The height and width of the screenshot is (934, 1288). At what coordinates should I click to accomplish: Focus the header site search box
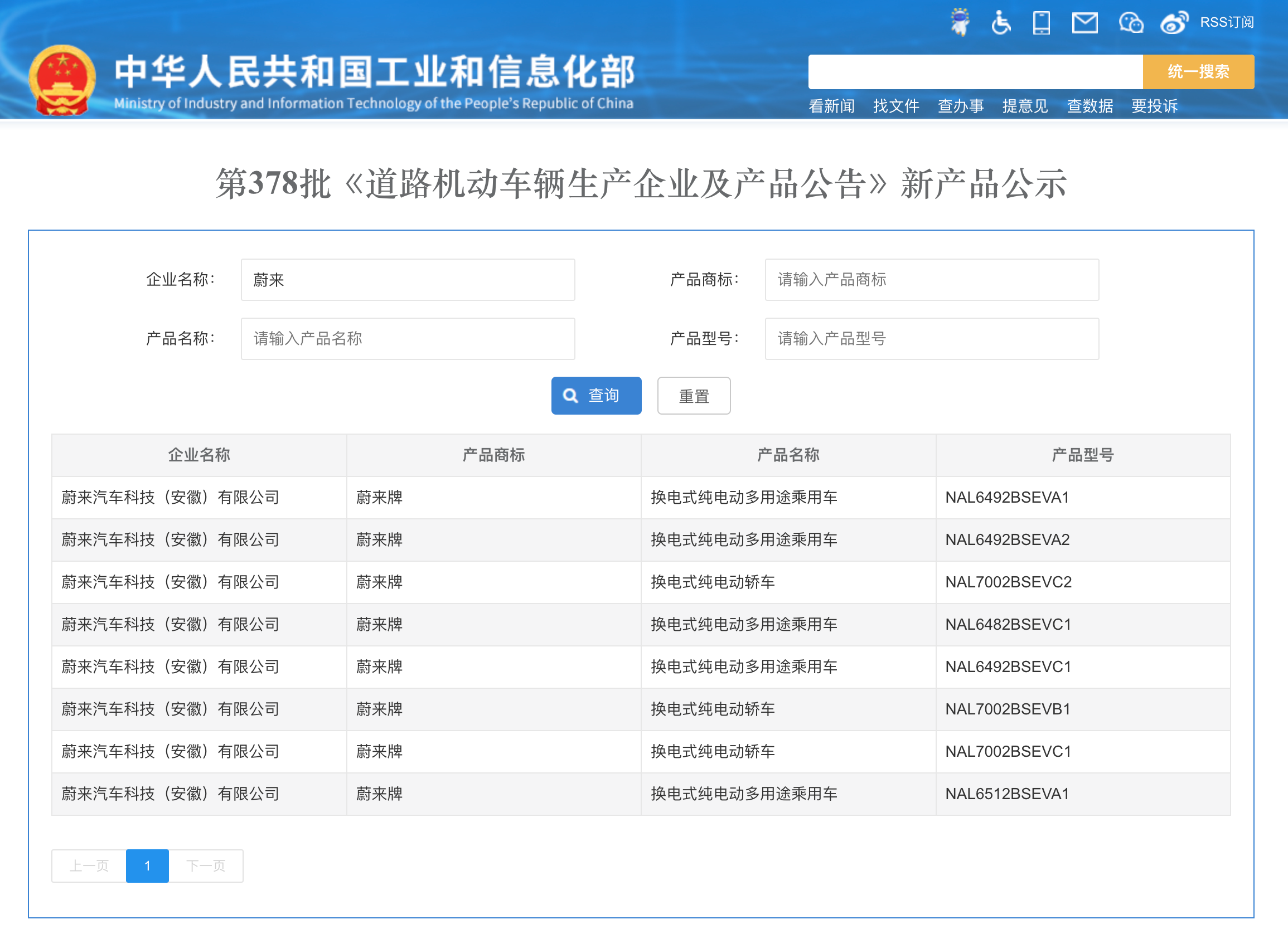pos(975,72)
